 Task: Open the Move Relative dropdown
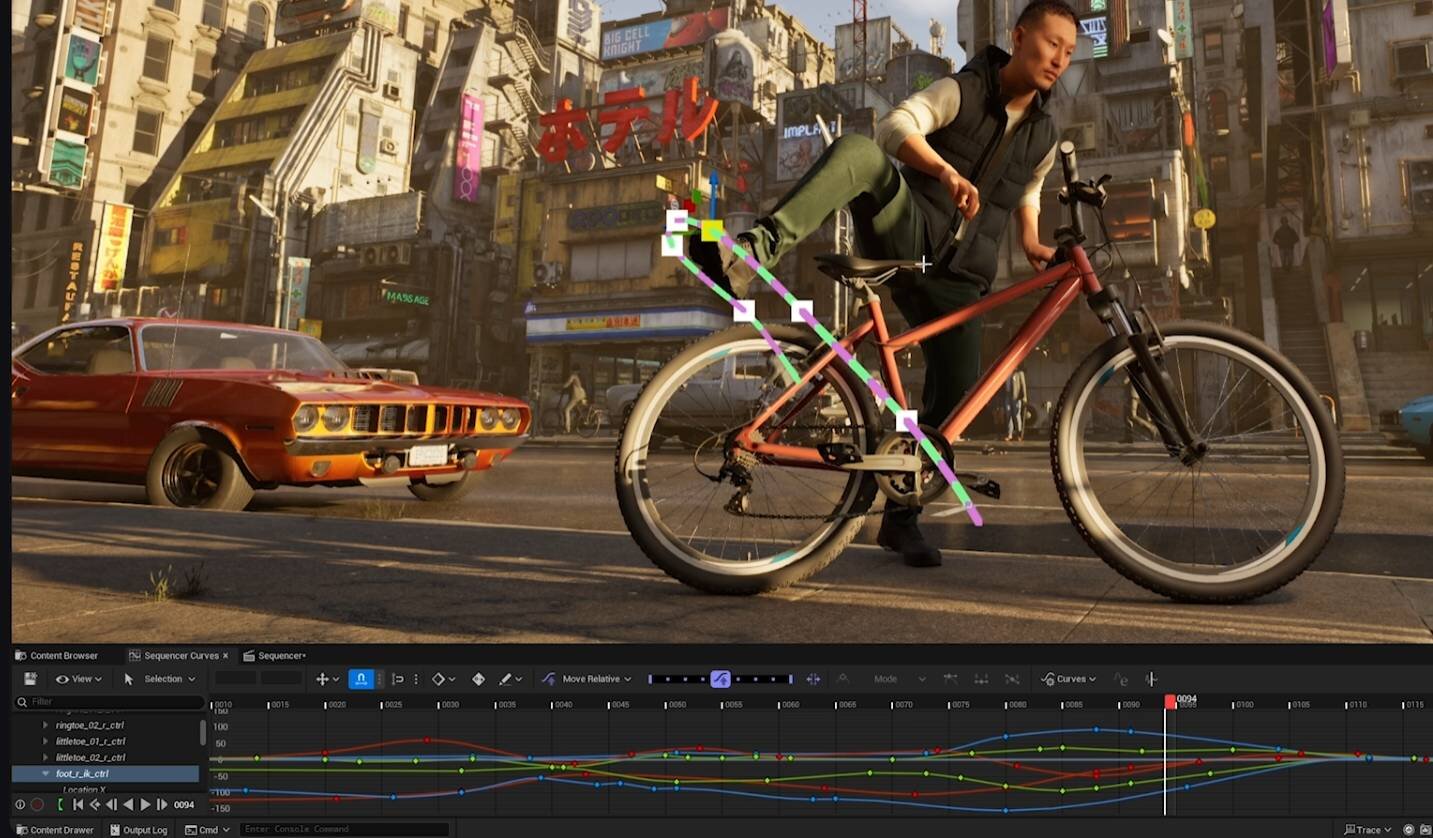[x=627, y=679]
